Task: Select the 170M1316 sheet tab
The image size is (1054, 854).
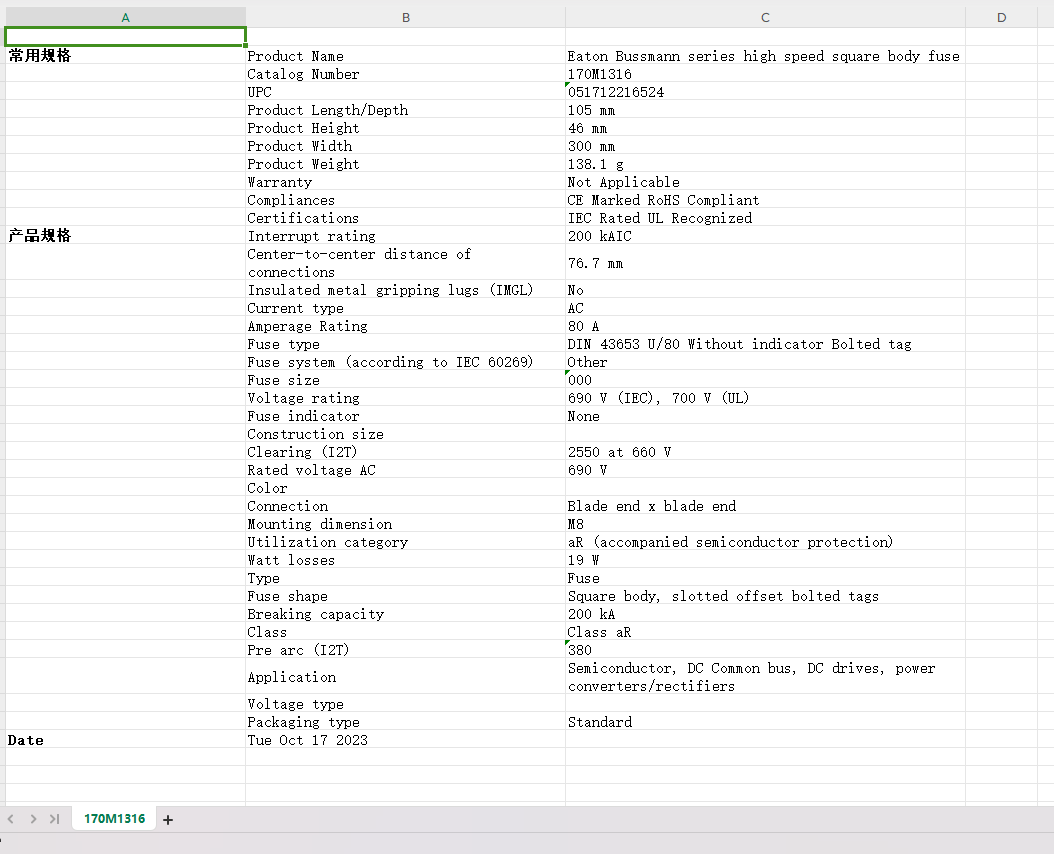Action: tap(114, 819)
